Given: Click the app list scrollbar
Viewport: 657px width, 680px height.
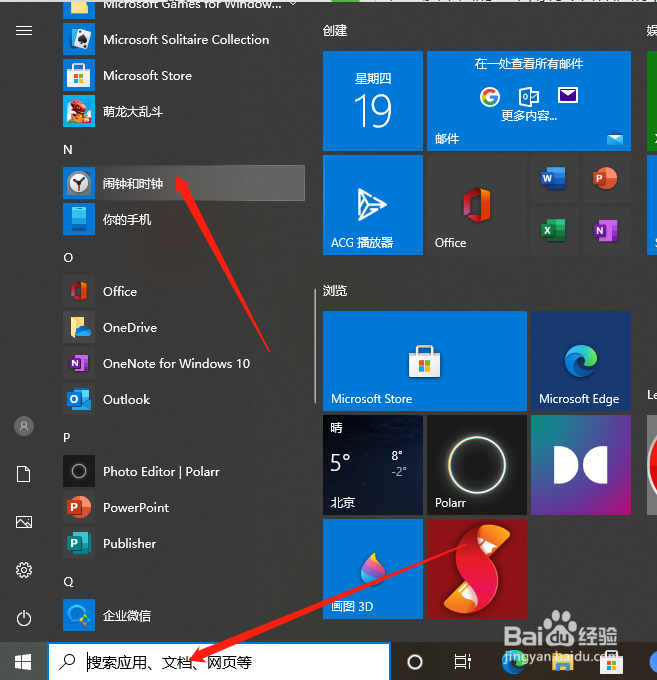Looking at the screenshot, I should (x=315, y=346).
